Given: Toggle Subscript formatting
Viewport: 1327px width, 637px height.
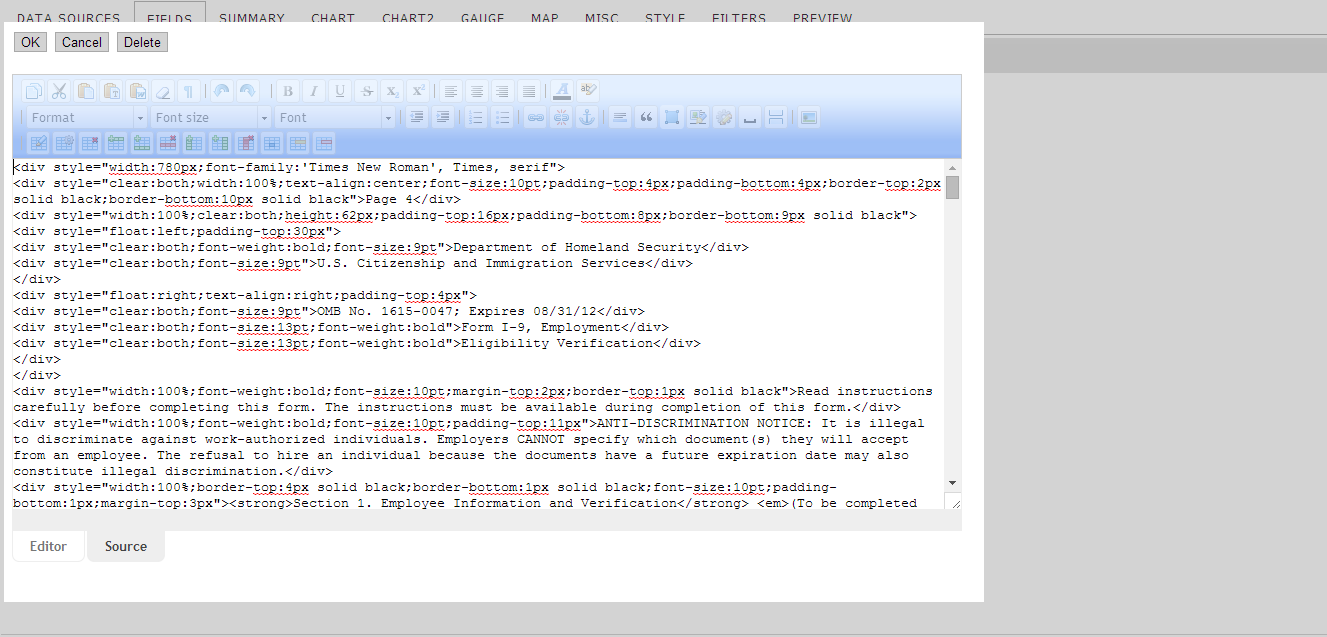Looking at the screenshot, I should (x=393, y=91).
